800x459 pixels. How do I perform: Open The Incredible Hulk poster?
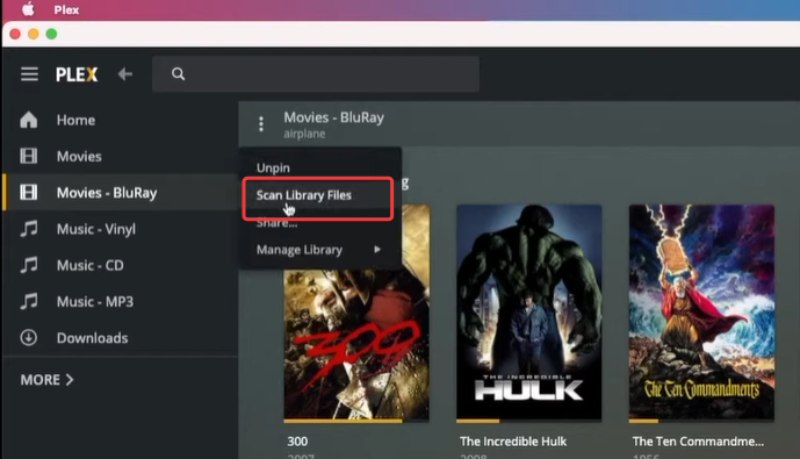tap(529, 313)
